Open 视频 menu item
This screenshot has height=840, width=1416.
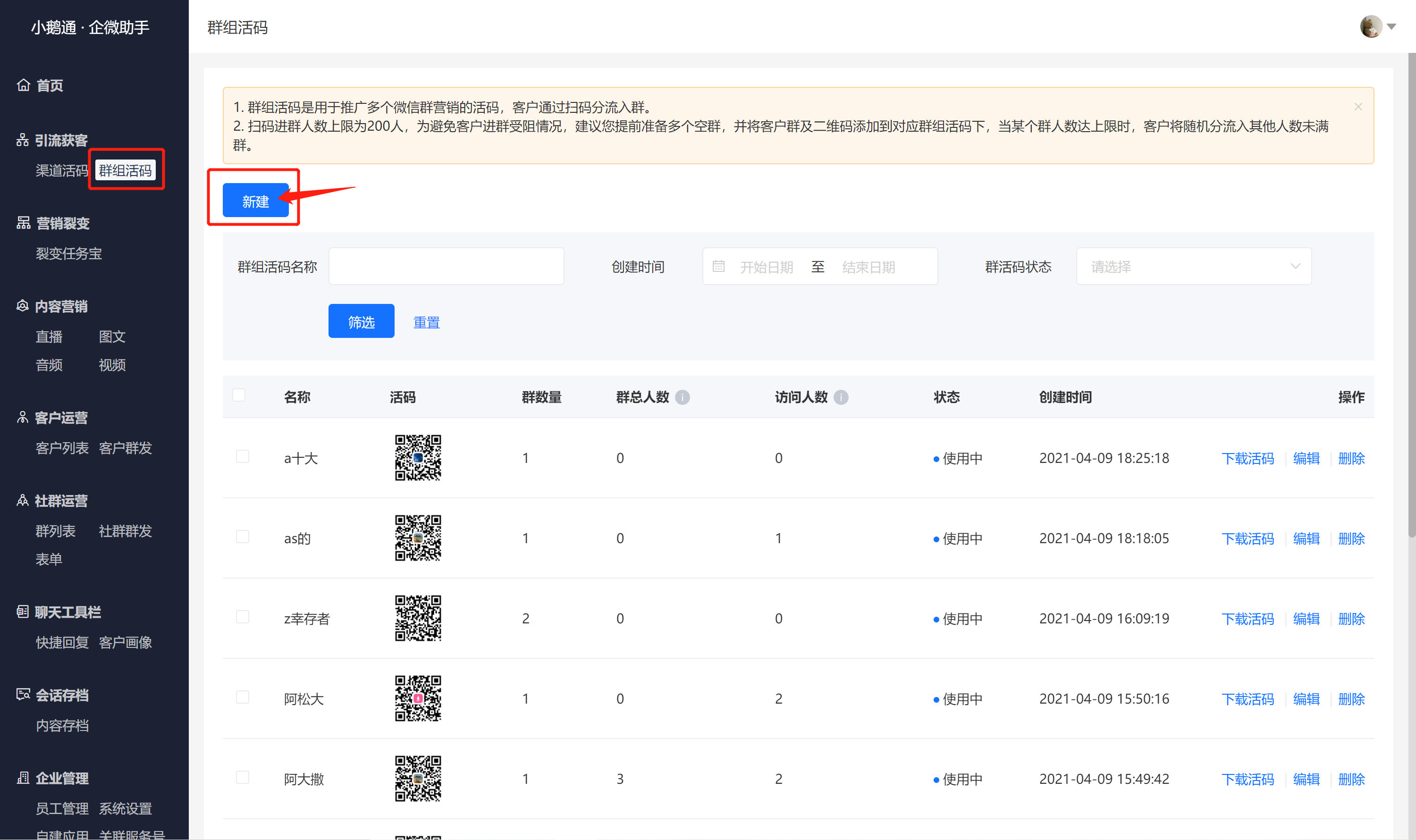point(112,365)
